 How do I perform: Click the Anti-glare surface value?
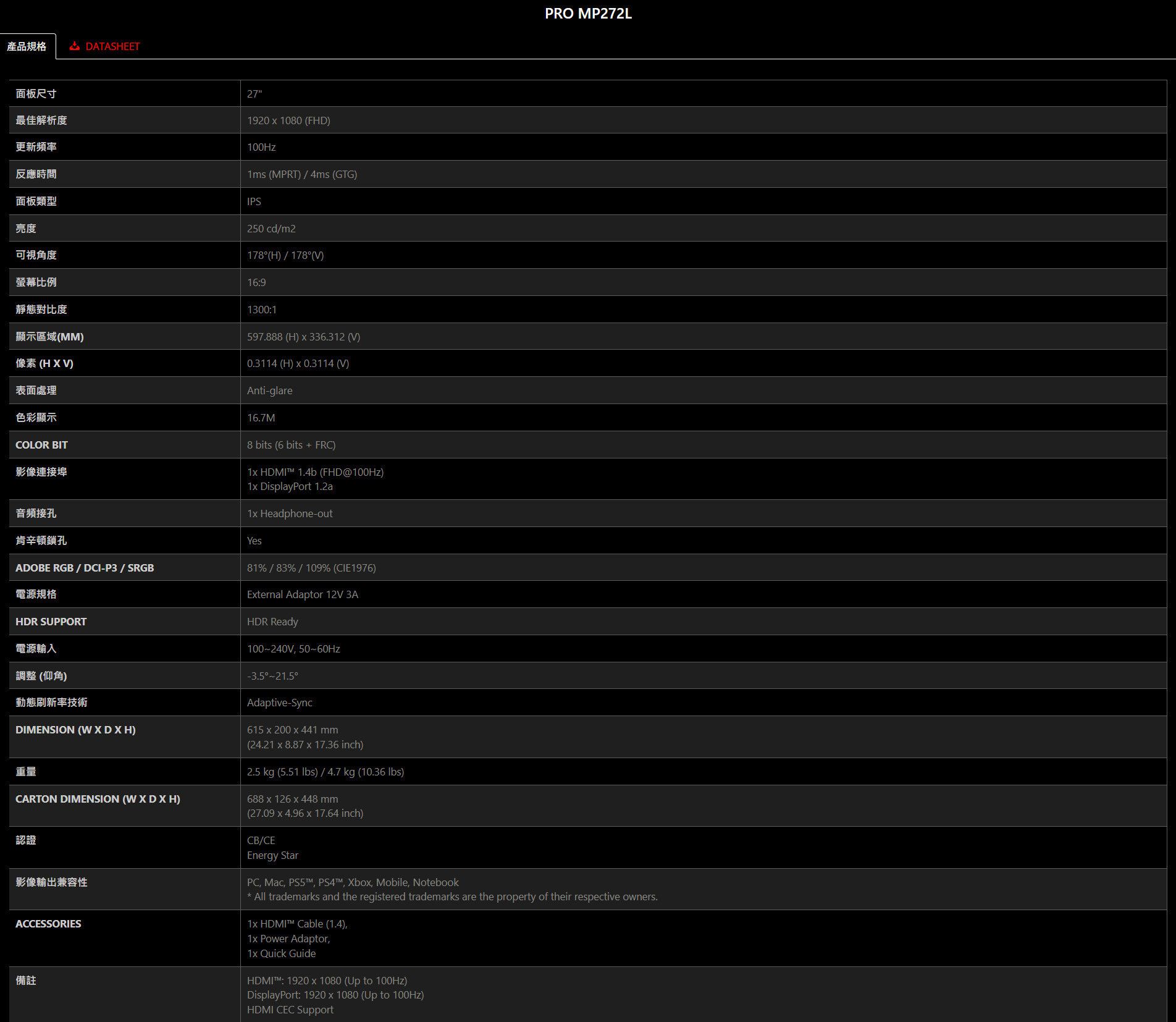(x=270, y=391)
